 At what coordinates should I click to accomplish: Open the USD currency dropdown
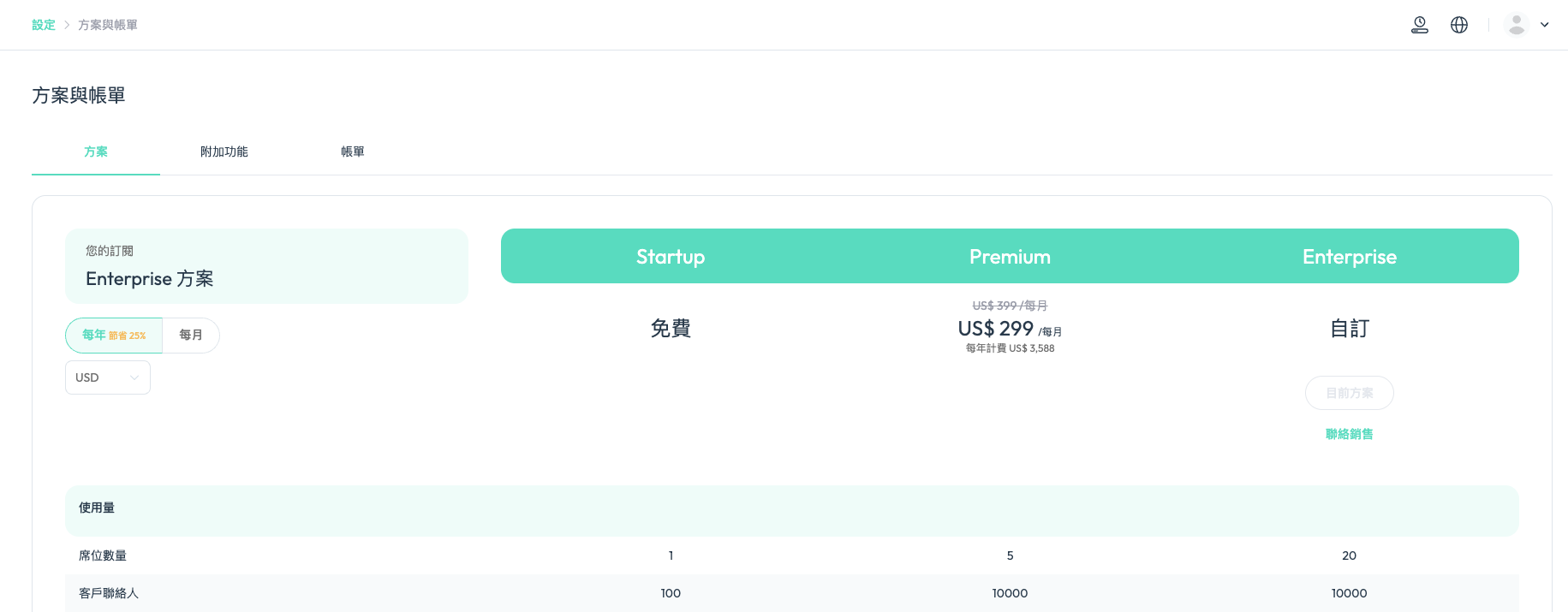[x=108, y=377]
